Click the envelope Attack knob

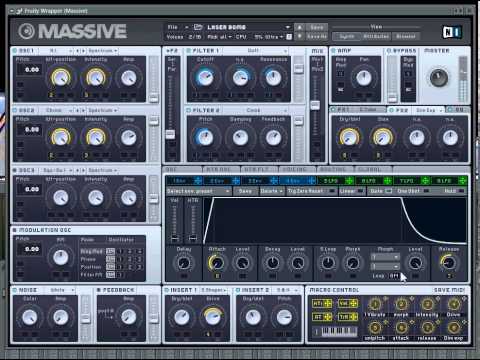tap(217, 263)
